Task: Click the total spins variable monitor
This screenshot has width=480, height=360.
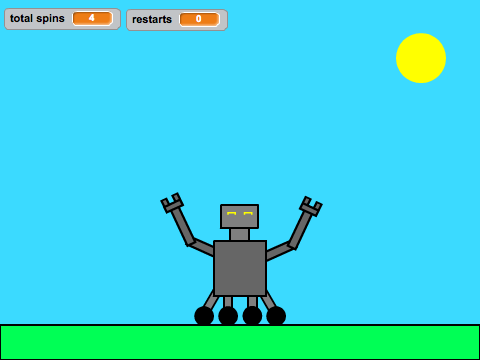Action: [x=62, y=19]
